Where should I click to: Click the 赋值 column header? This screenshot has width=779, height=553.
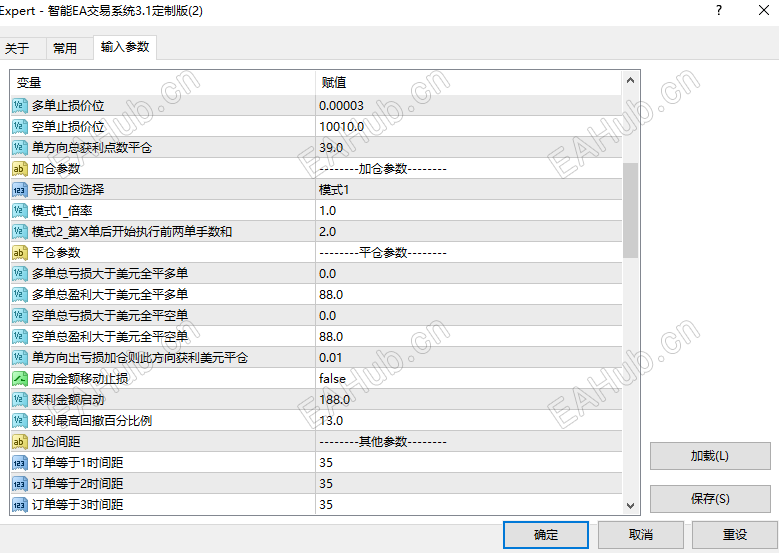pyautogui.click(x=468, y=82)
